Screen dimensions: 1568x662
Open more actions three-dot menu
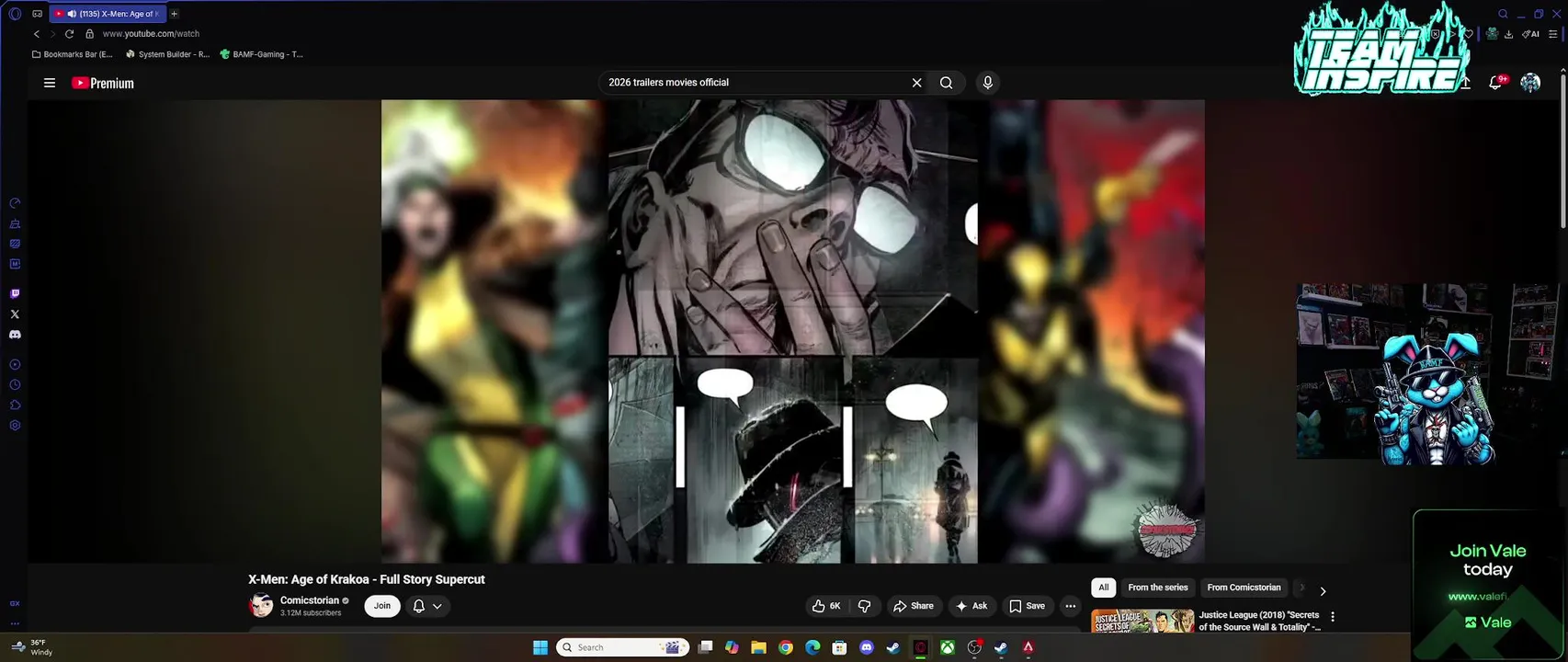point(1070,606)
